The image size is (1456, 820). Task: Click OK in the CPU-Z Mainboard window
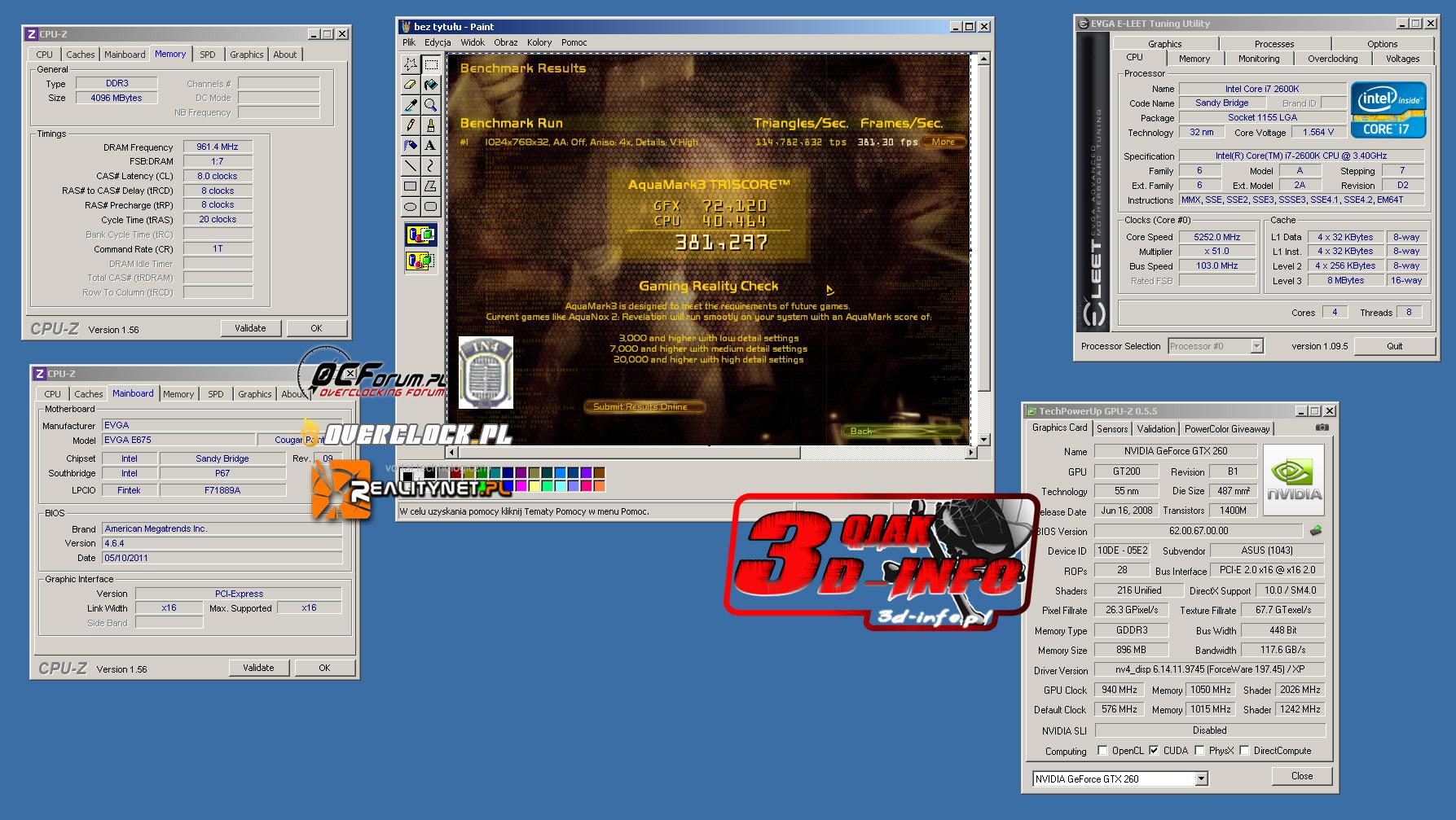(x=324, y=668)
